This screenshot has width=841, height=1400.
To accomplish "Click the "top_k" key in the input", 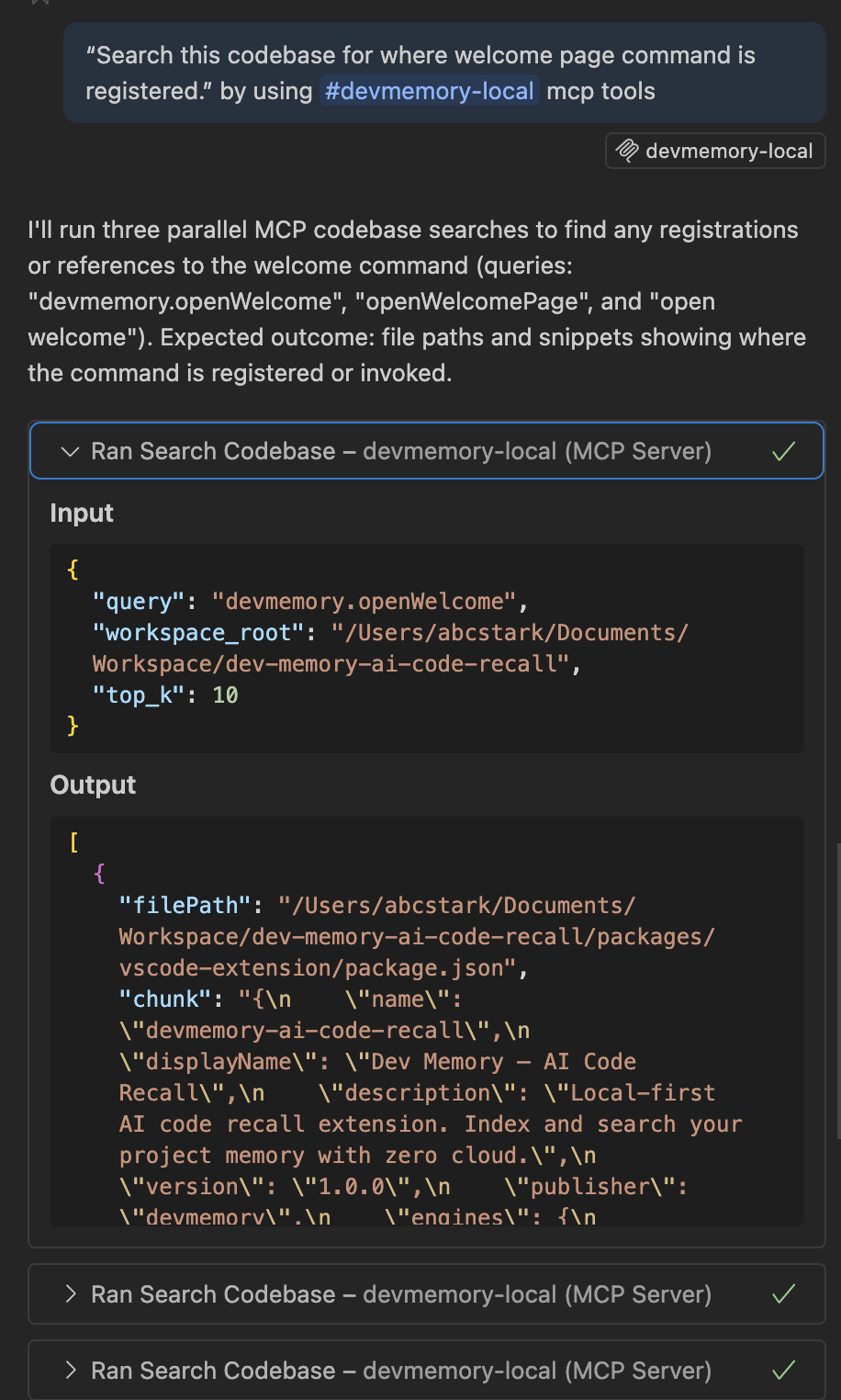I will click(x=140, y=695).
